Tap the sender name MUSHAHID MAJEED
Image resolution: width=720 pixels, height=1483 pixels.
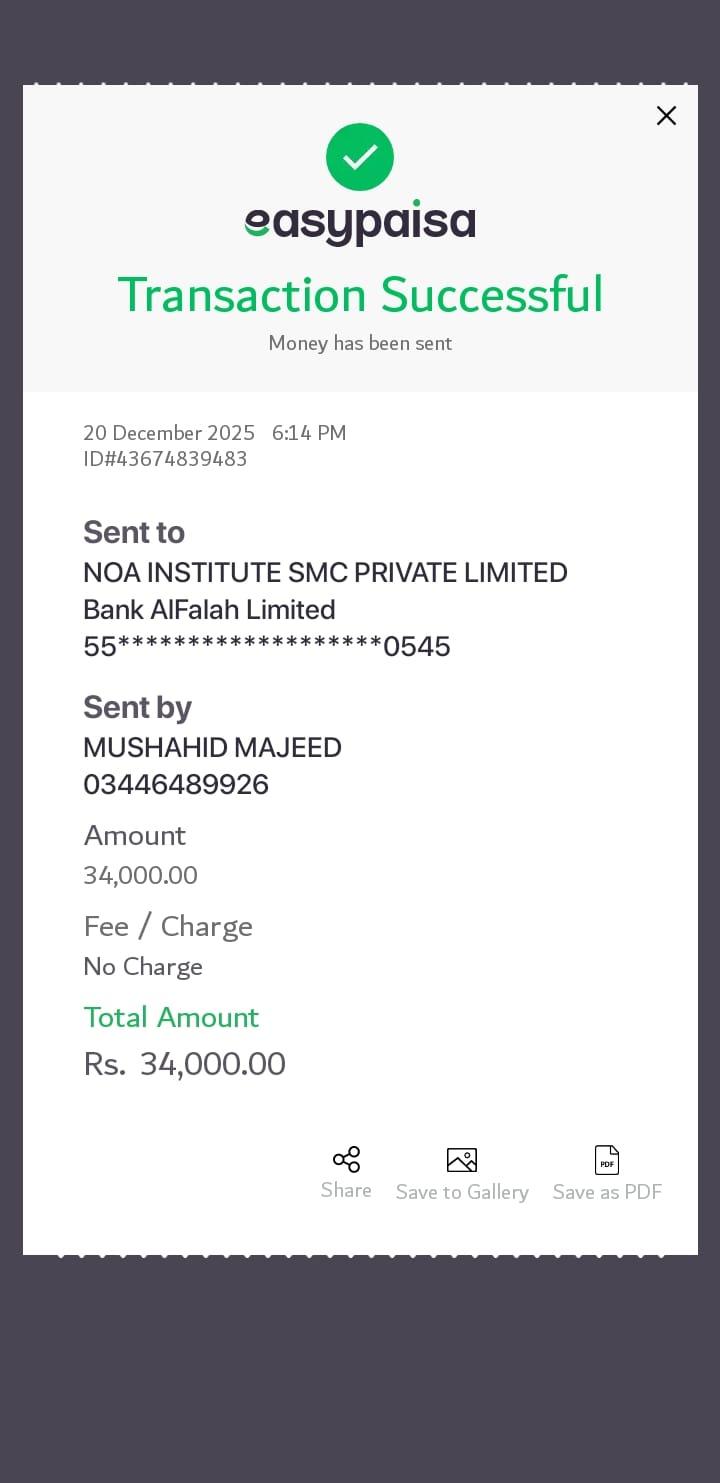[x=212, y=748]
